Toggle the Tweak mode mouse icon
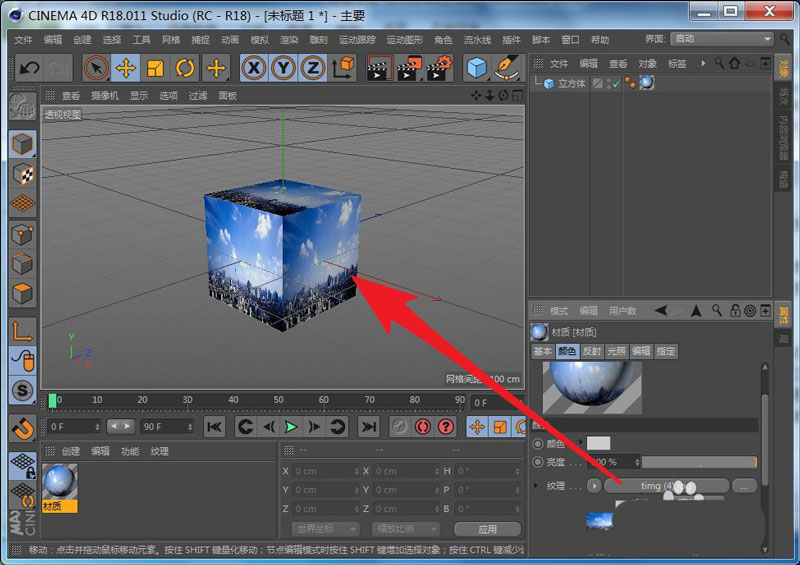The width and height of the screenshot is (800, 565). (22, 360)
